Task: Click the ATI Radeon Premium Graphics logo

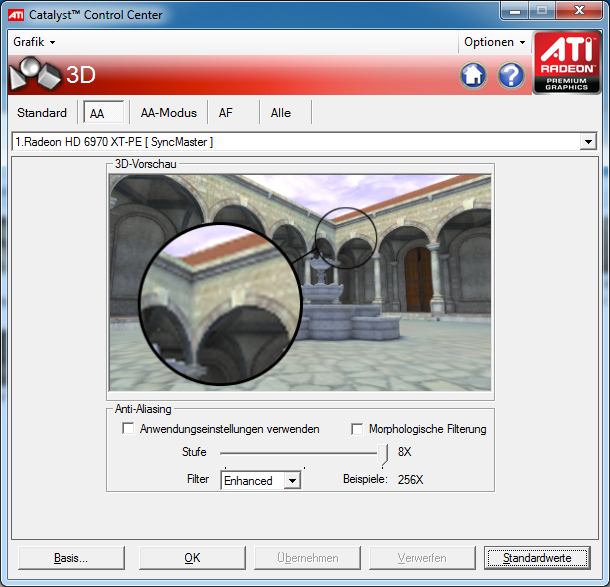Action: coord(566,63)
